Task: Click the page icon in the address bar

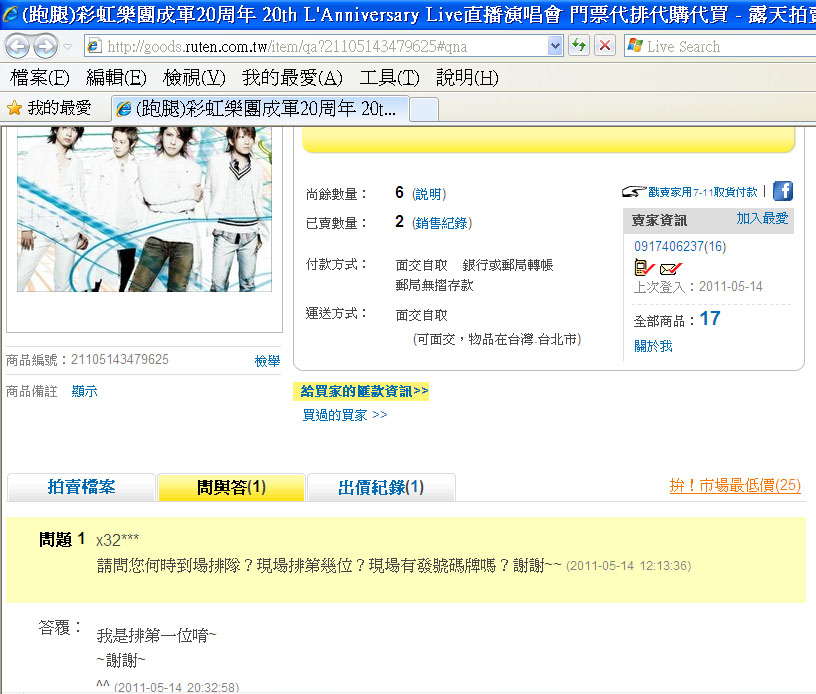Action: [94, 46]
